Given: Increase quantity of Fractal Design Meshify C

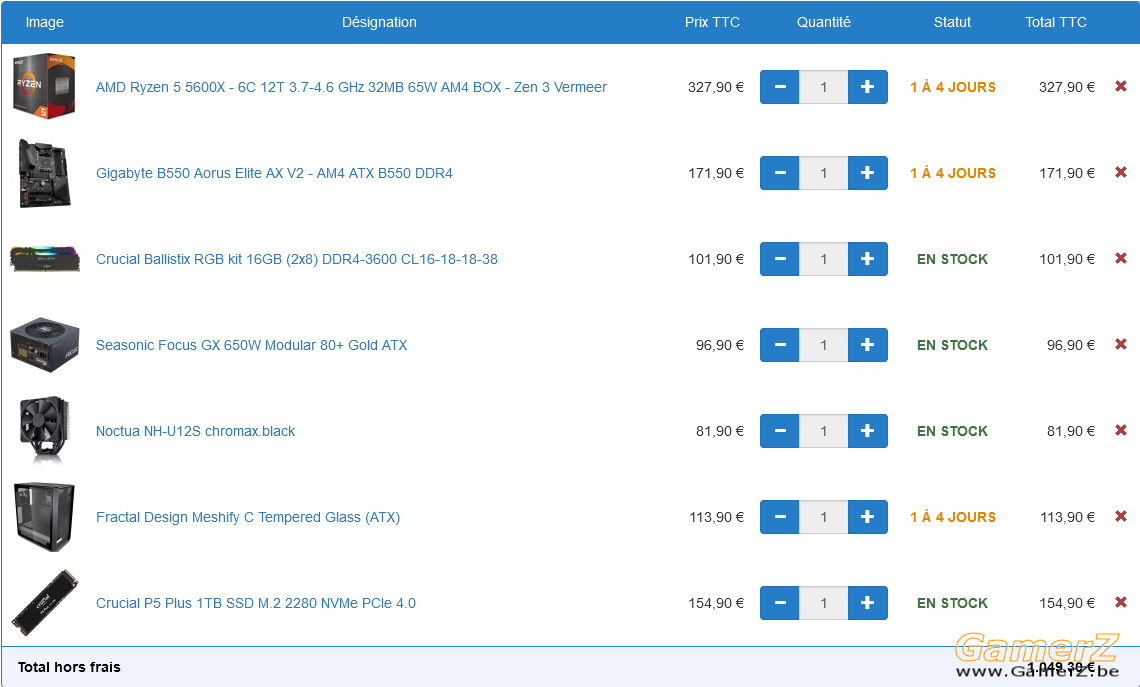Looking at the screenshot, I should coord(867,517).
